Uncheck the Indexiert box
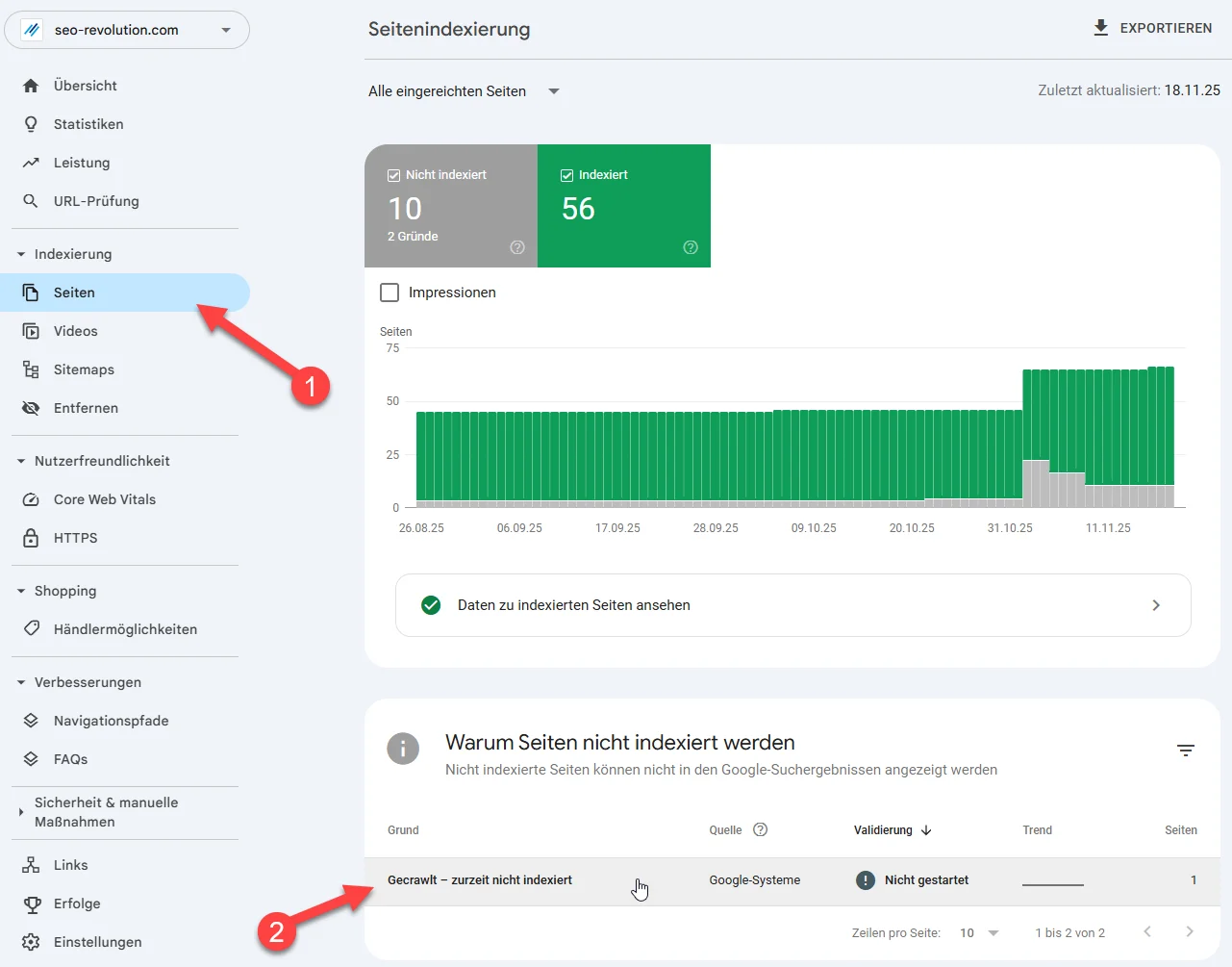The width and height of the screenshot is (1232, 967). tap(566, 174)
